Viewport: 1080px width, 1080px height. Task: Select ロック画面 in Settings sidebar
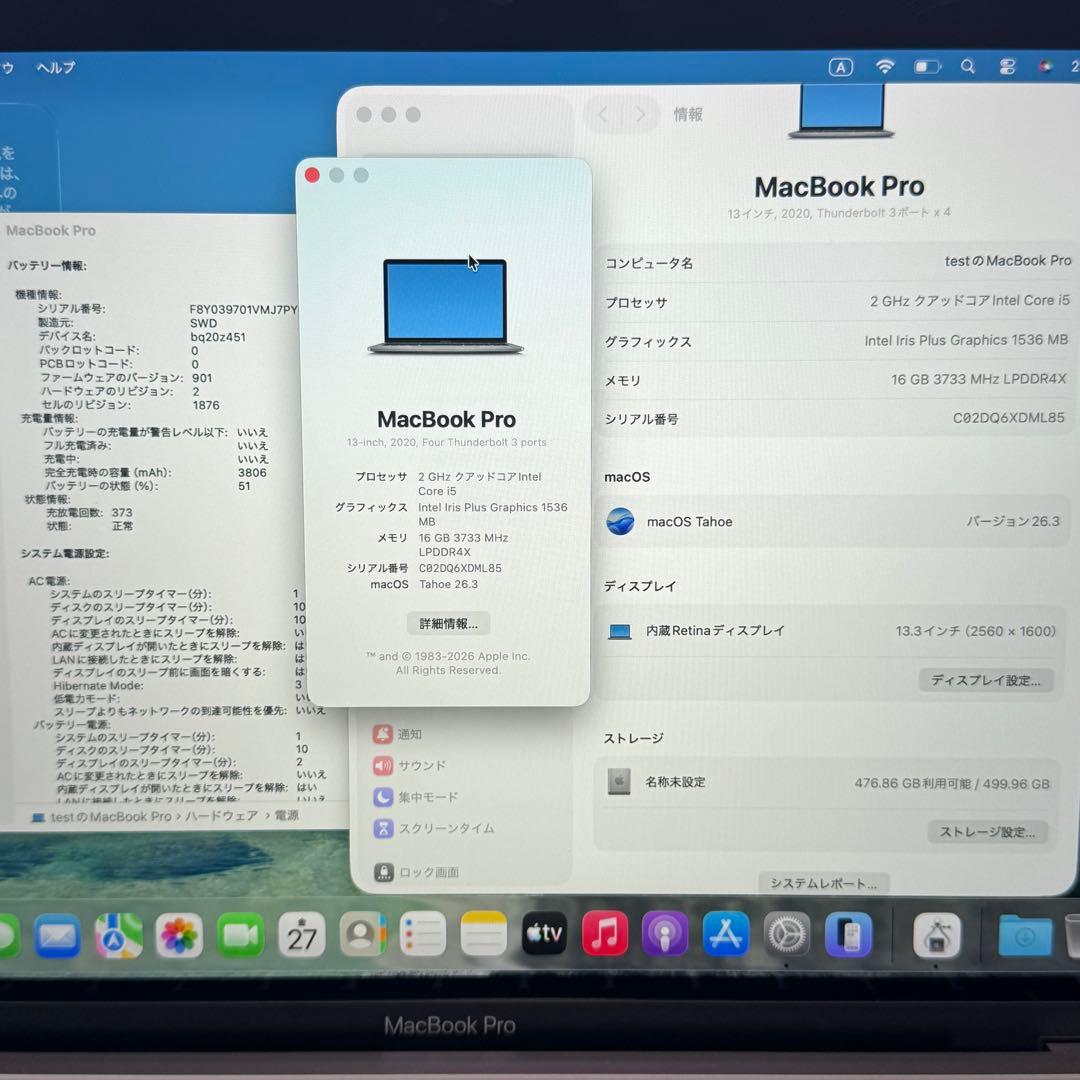click(x=416, y=873)
